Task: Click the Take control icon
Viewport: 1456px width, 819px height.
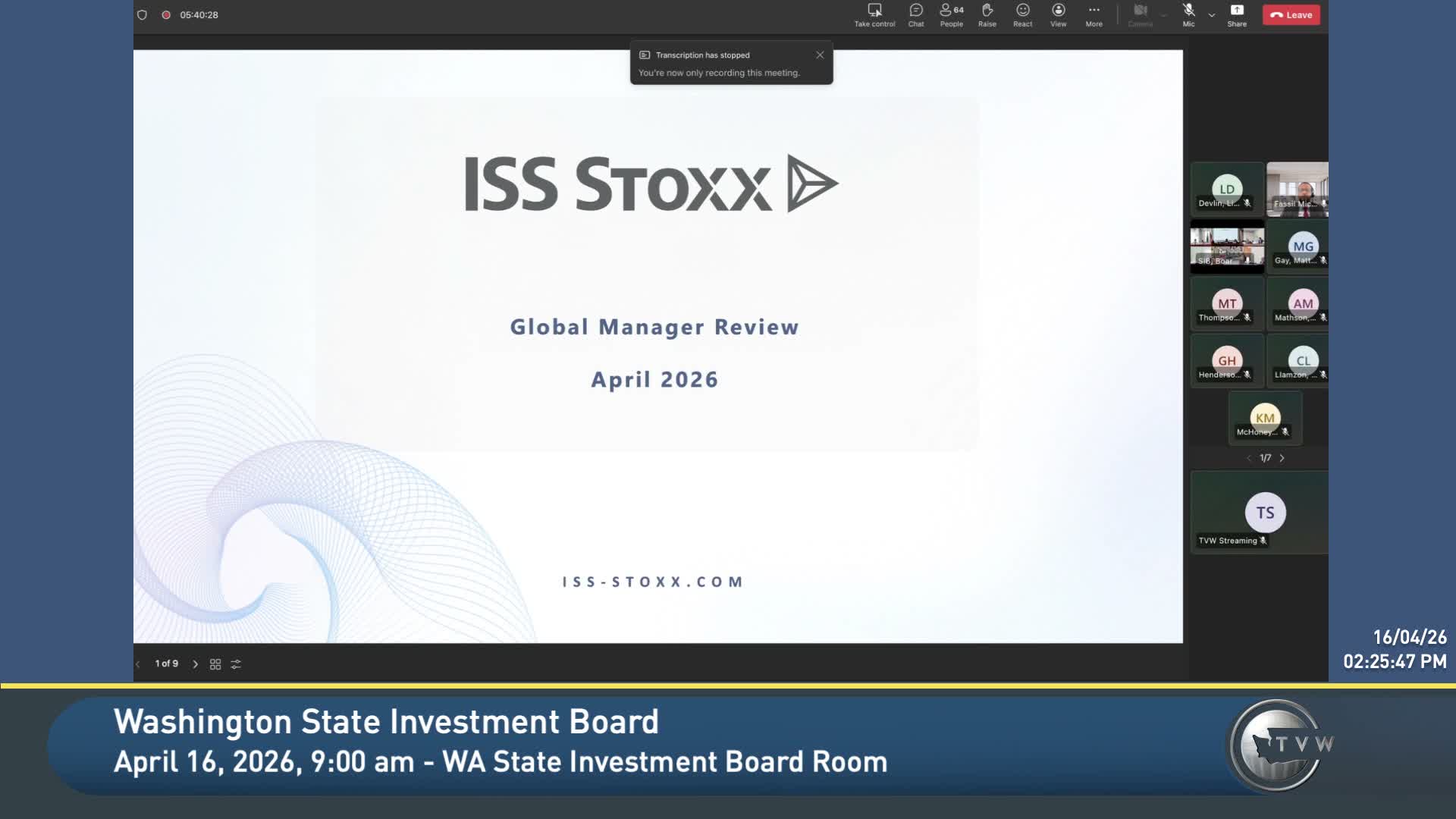Action: click(874, 14)
